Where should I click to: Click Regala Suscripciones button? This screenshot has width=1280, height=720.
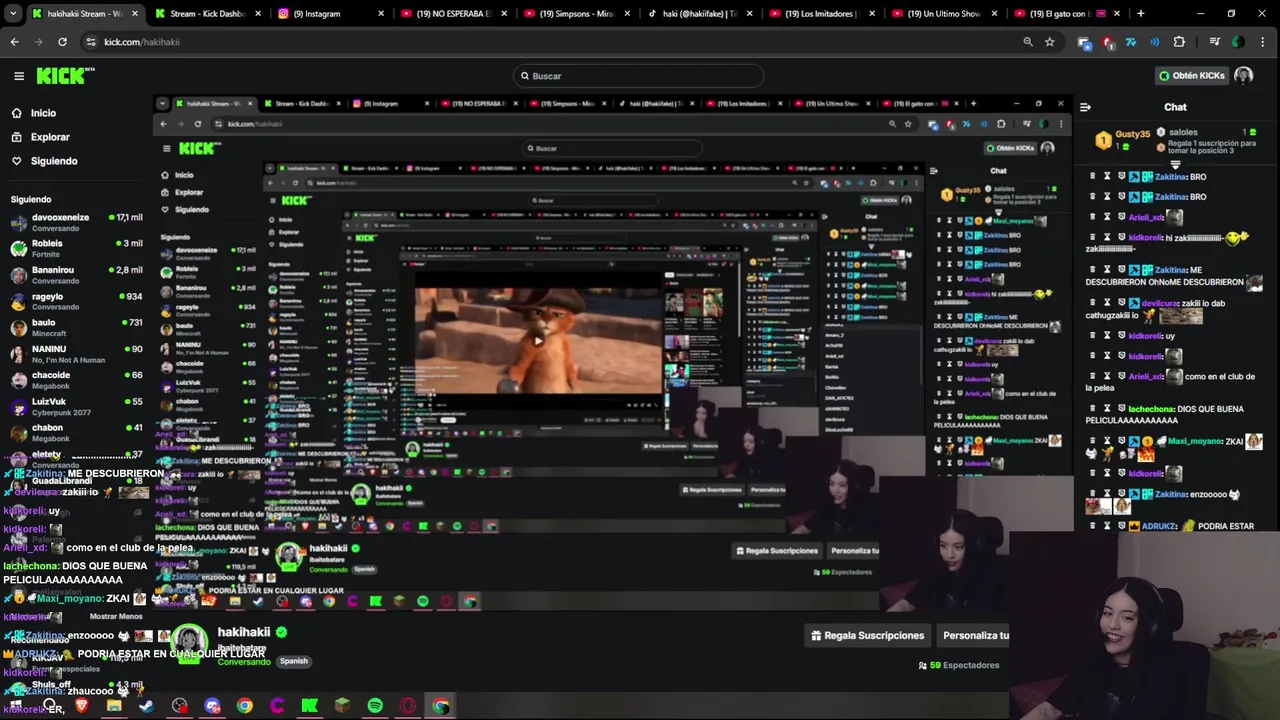pyautogui.click(x=867, y=635)
